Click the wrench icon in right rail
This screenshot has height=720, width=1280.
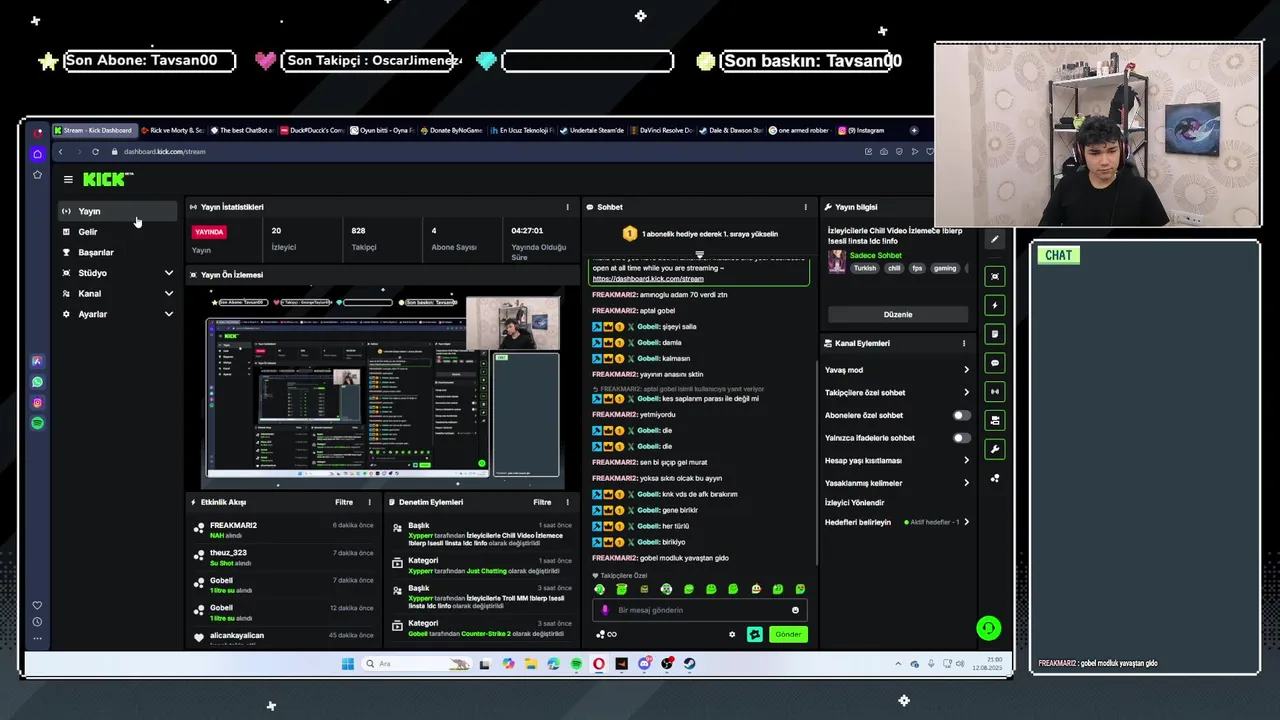(x=994, y=450)
